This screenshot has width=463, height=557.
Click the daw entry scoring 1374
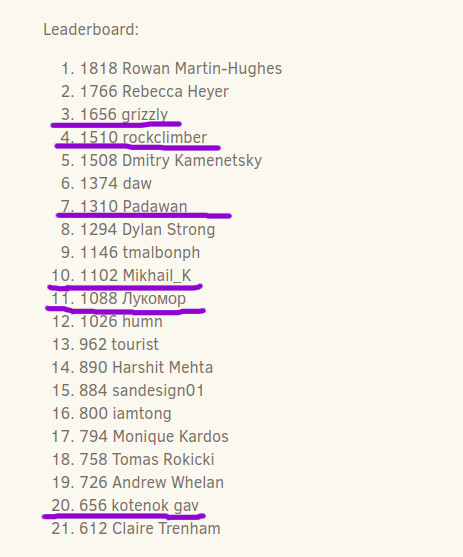[106, 183]
